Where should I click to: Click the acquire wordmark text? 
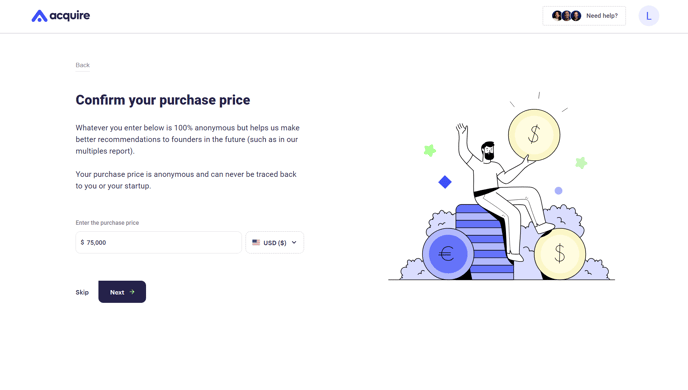pyautogui.click(x=69, y=16)
